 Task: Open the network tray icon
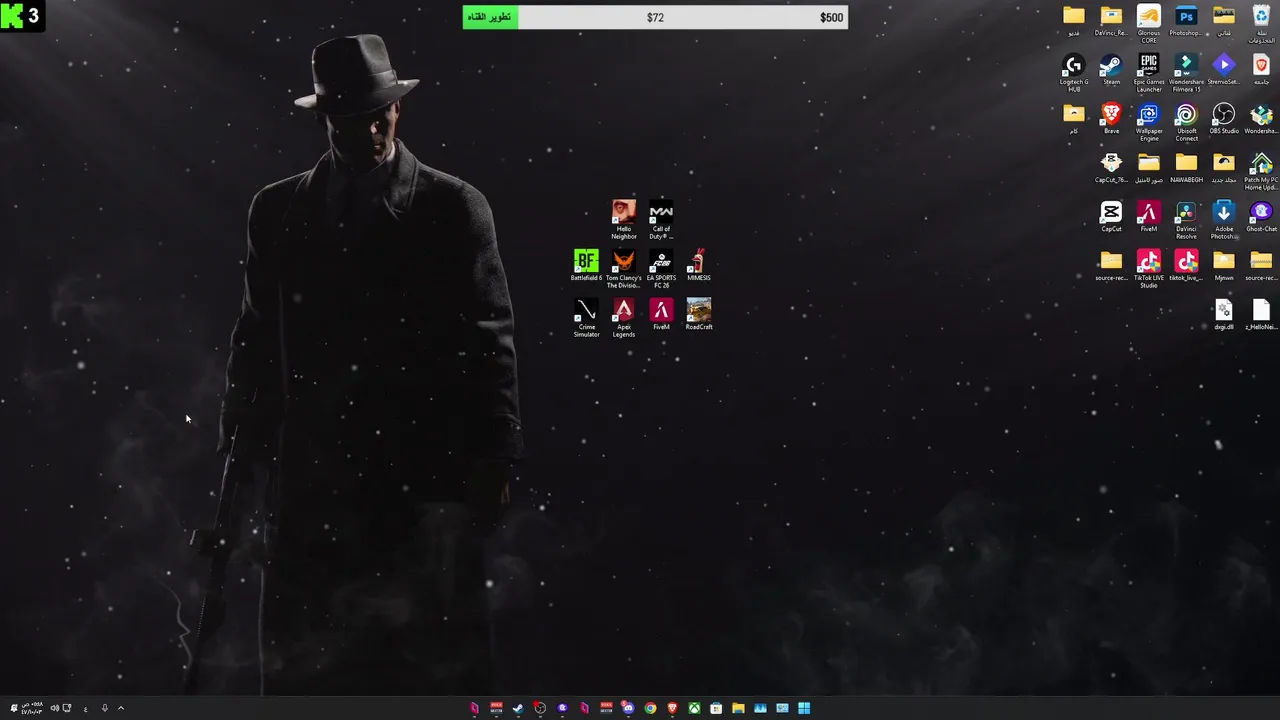(67, 708)
